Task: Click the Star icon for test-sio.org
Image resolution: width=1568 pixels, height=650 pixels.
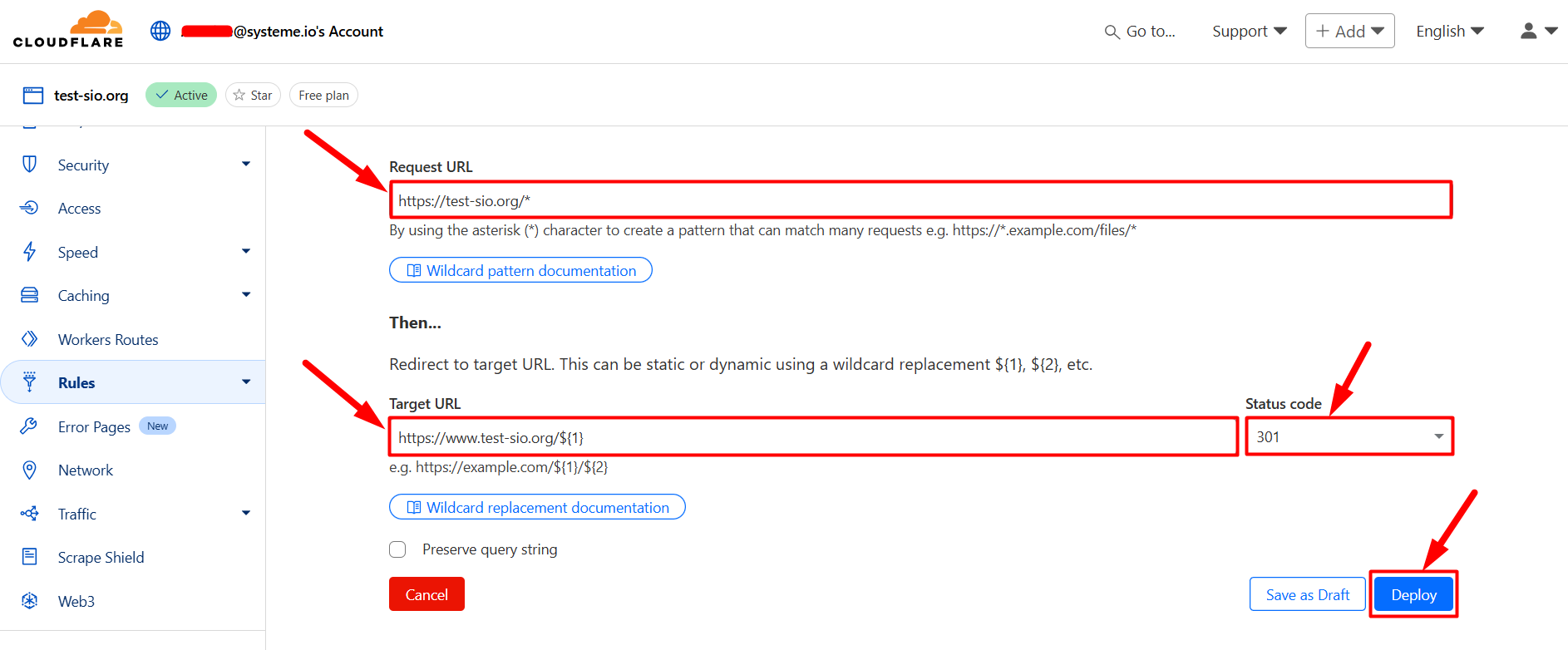Action: 239,95
